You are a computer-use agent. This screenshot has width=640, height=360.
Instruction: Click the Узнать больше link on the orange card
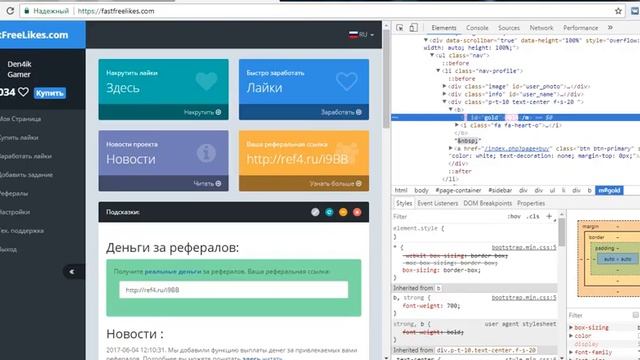point(336,184)
